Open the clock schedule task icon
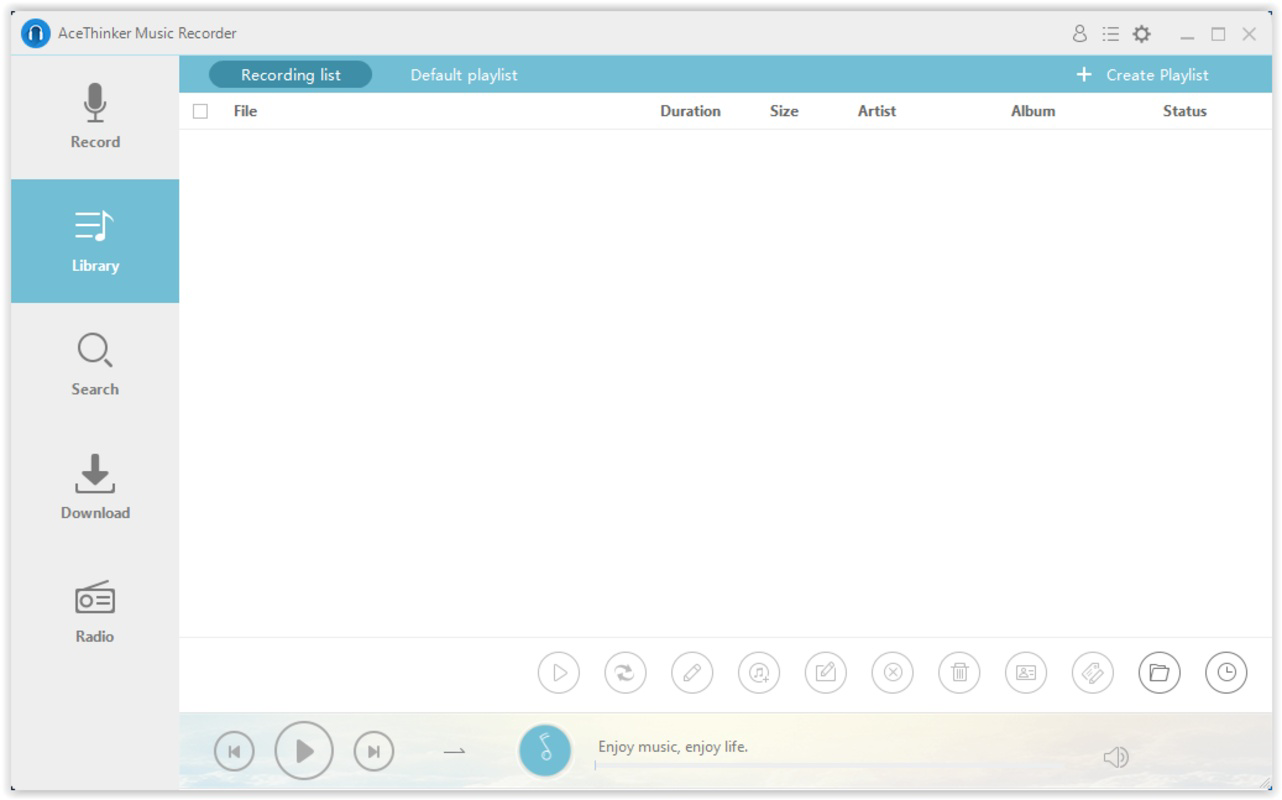Image resolution: width=1282 pixels, height=800 pixels. [x=1226, y=673]
